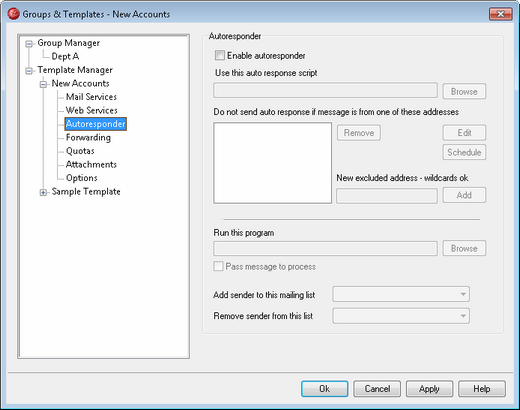Image resolution: width=520 pixels, height=410 pixels.
Task: Open the Web Services page
Action: pos(92,110)
